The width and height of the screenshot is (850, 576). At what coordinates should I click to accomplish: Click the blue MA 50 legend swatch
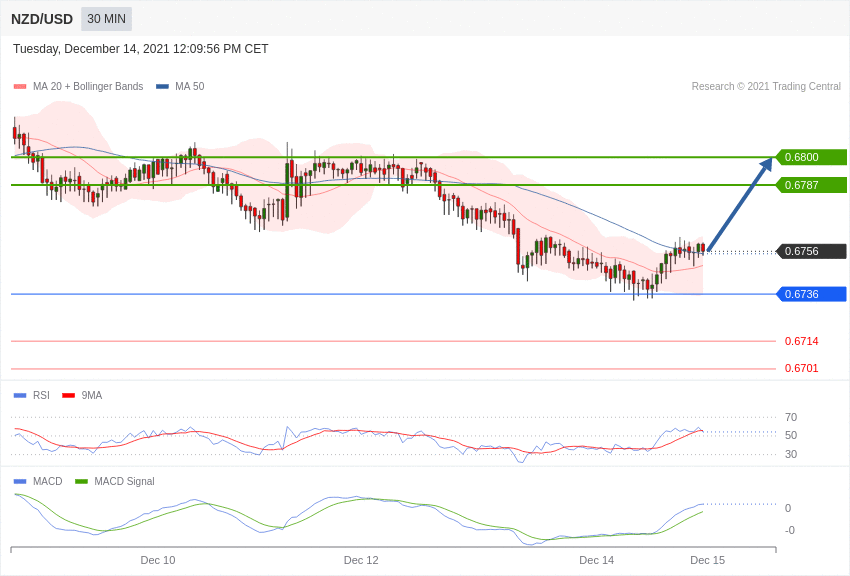click(162, 87)
